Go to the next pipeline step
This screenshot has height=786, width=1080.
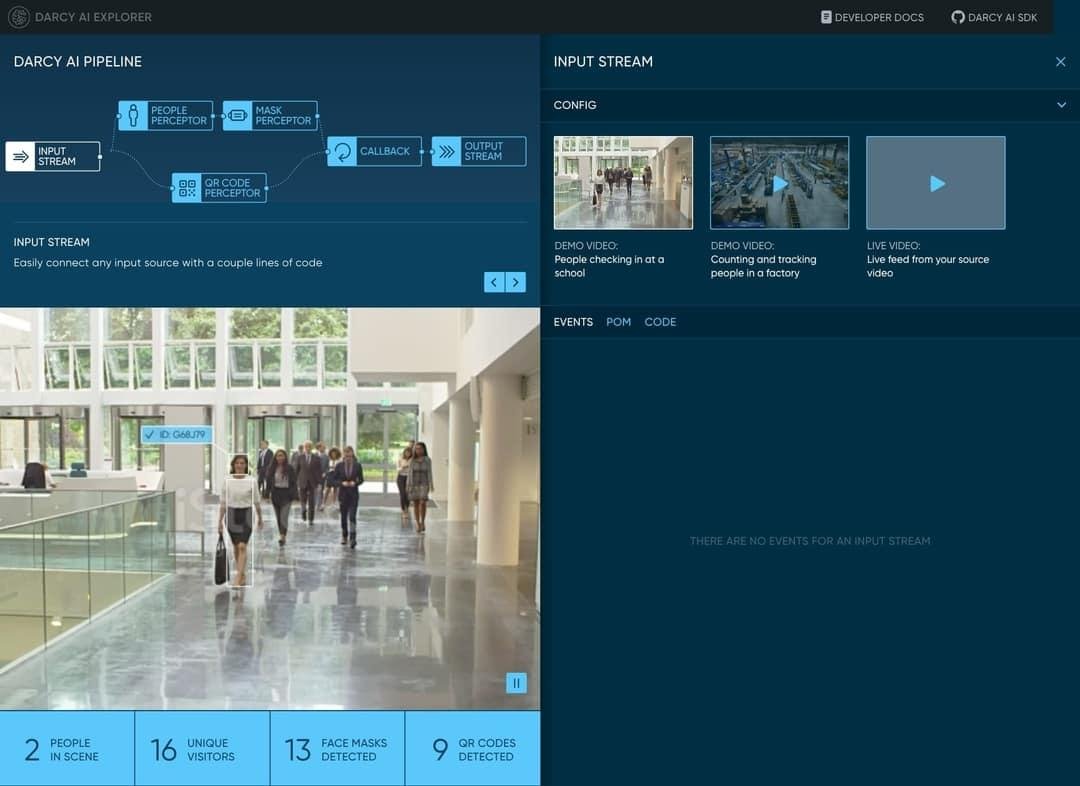pos(516,282)
